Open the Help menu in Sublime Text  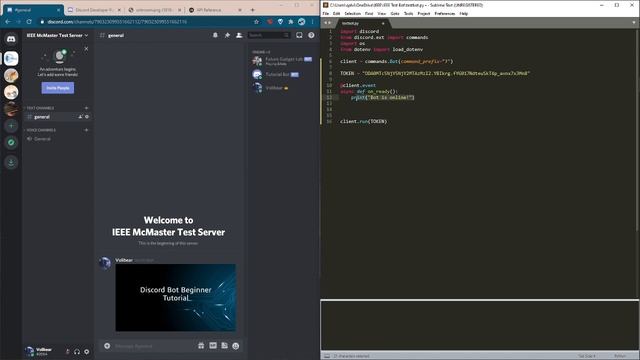(x=464, y=13)
